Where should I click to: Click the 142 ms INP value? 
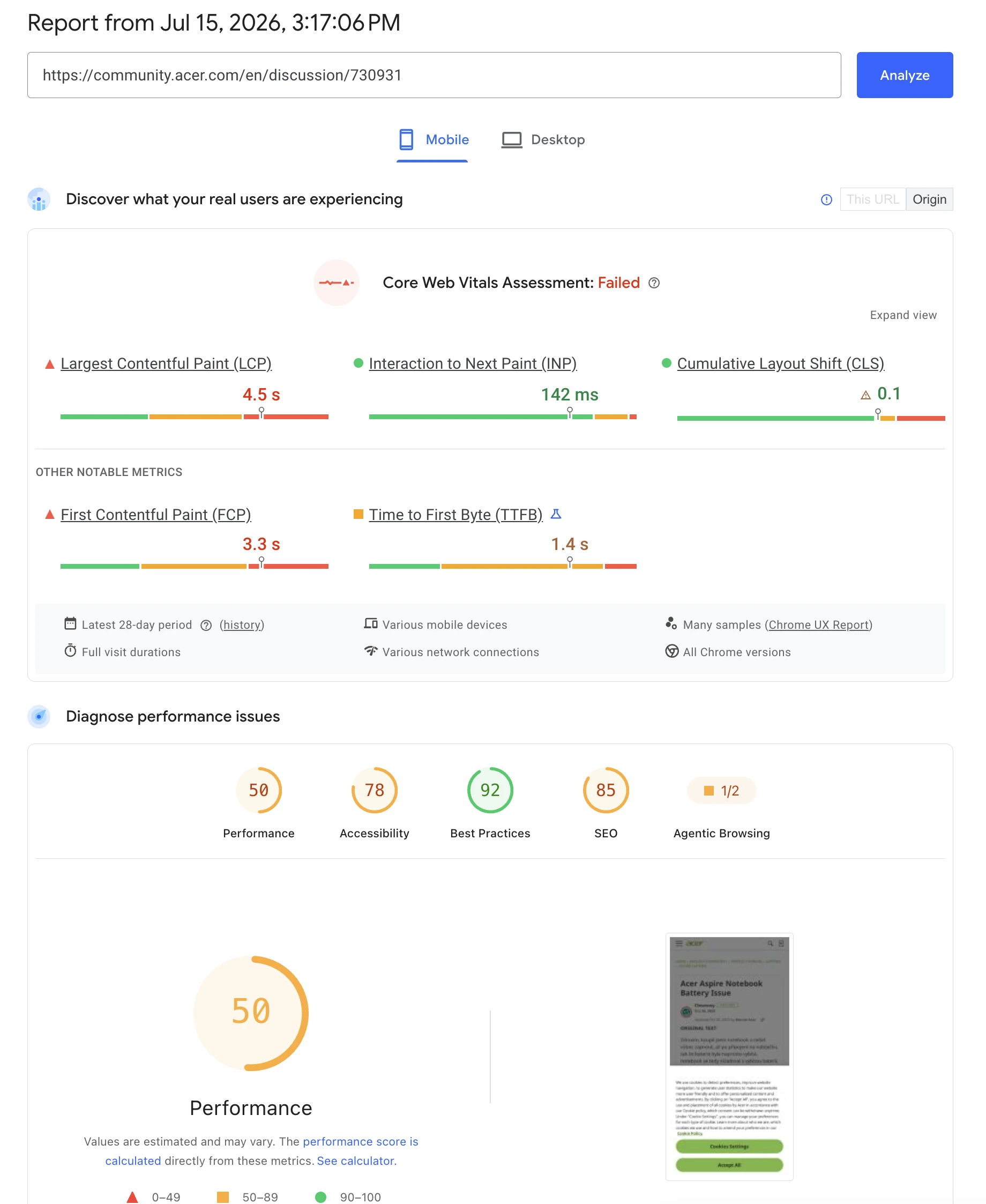click(569, 395)
